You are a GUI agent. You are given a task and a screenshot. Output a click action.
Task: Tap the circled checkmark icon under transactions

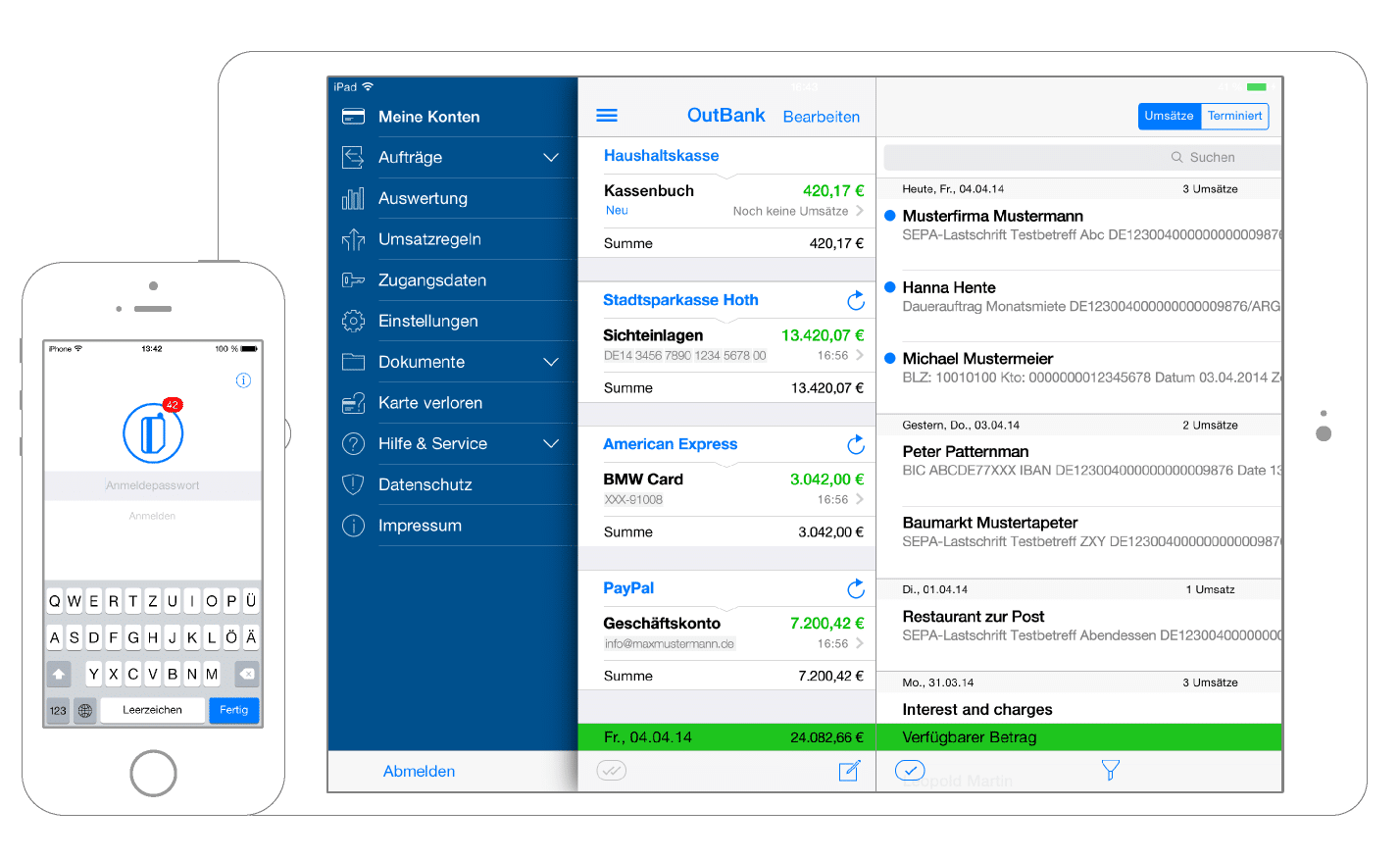tap(910, 771)
